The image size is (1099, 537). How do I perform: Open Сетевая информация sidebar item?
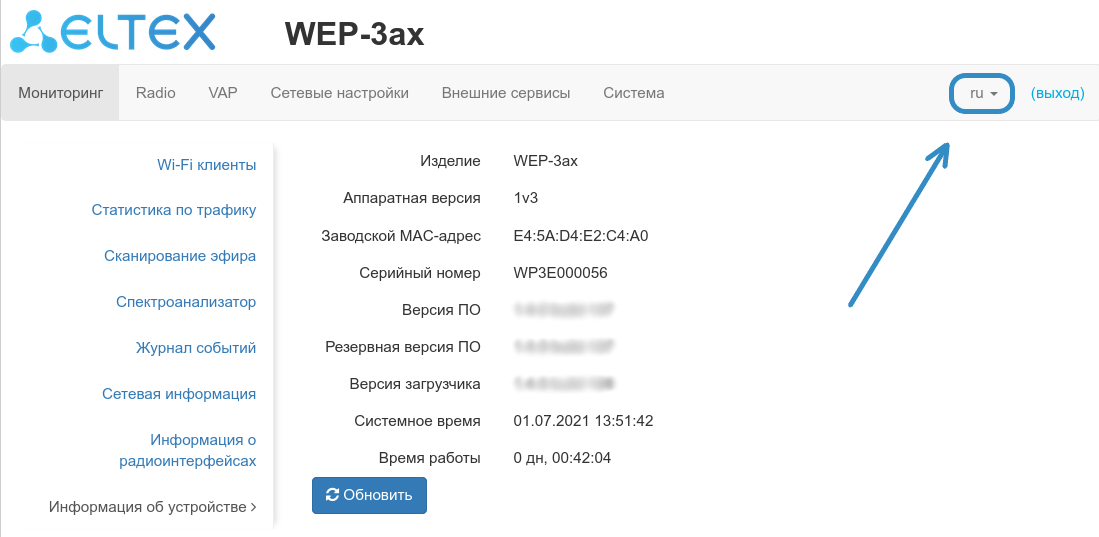tap(179, 394)
